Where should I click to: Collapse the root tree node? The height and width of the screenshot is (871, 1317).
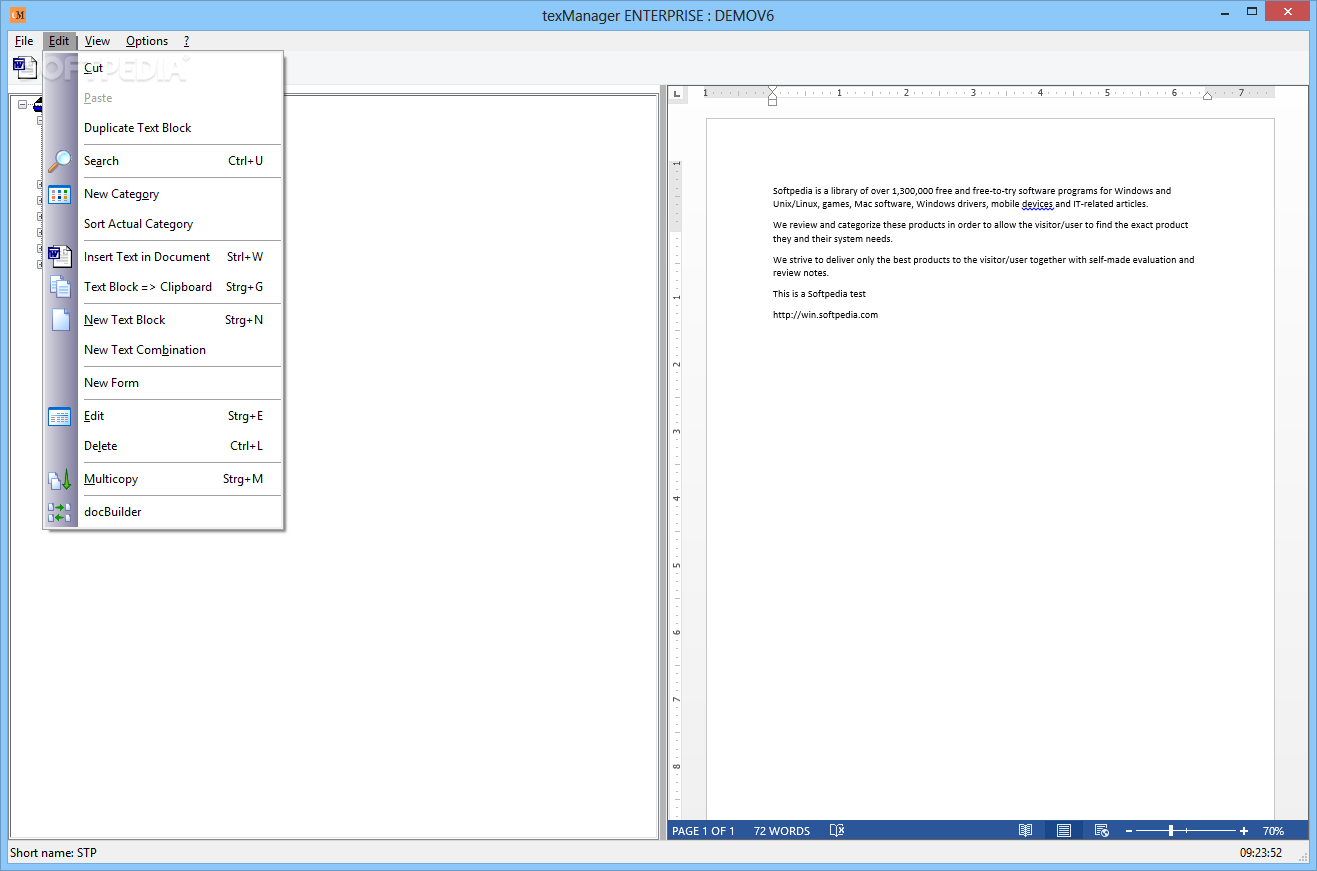click(23, 104)
